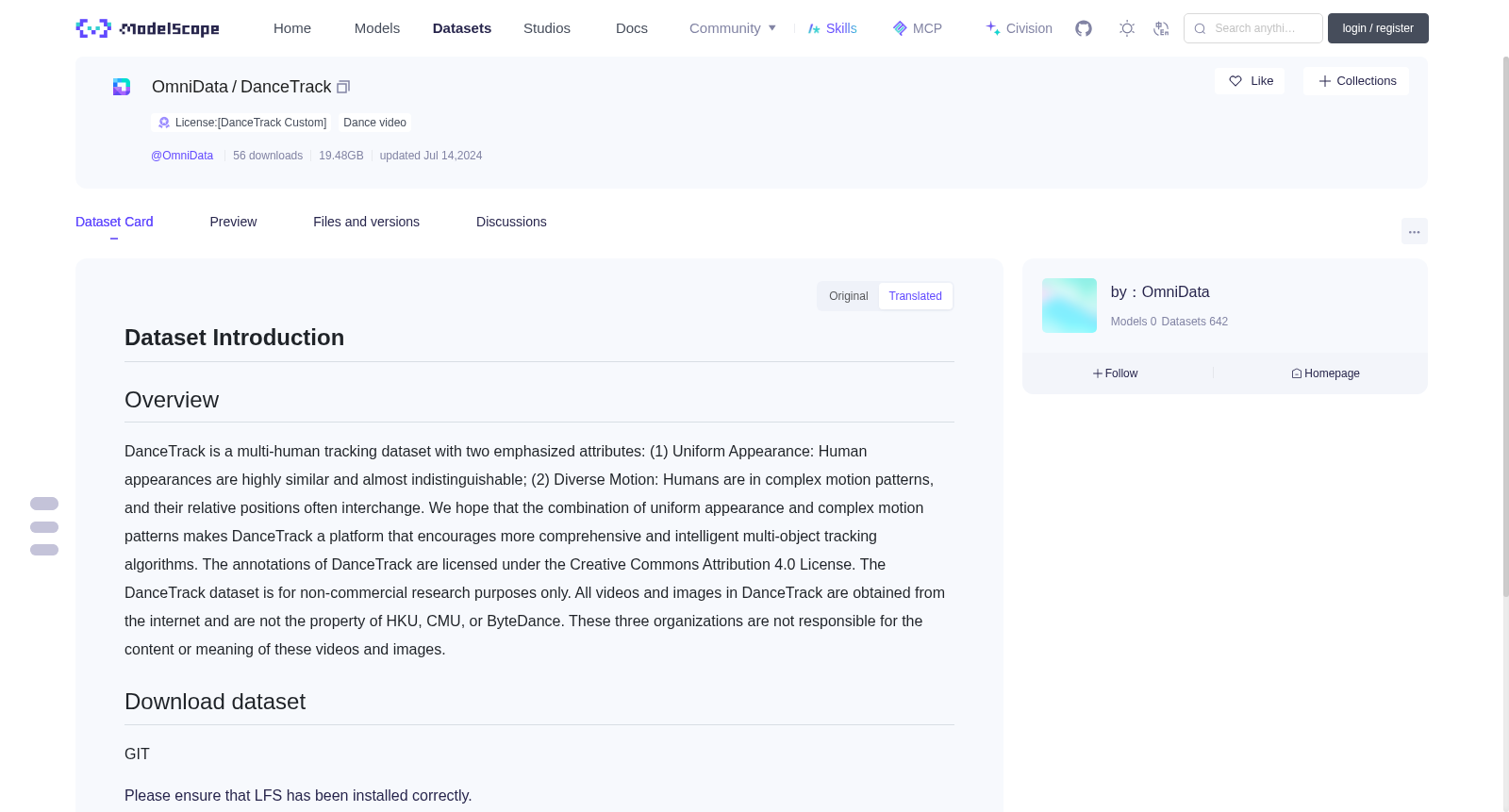Click the '56 downloads' text

pos(268,156)
